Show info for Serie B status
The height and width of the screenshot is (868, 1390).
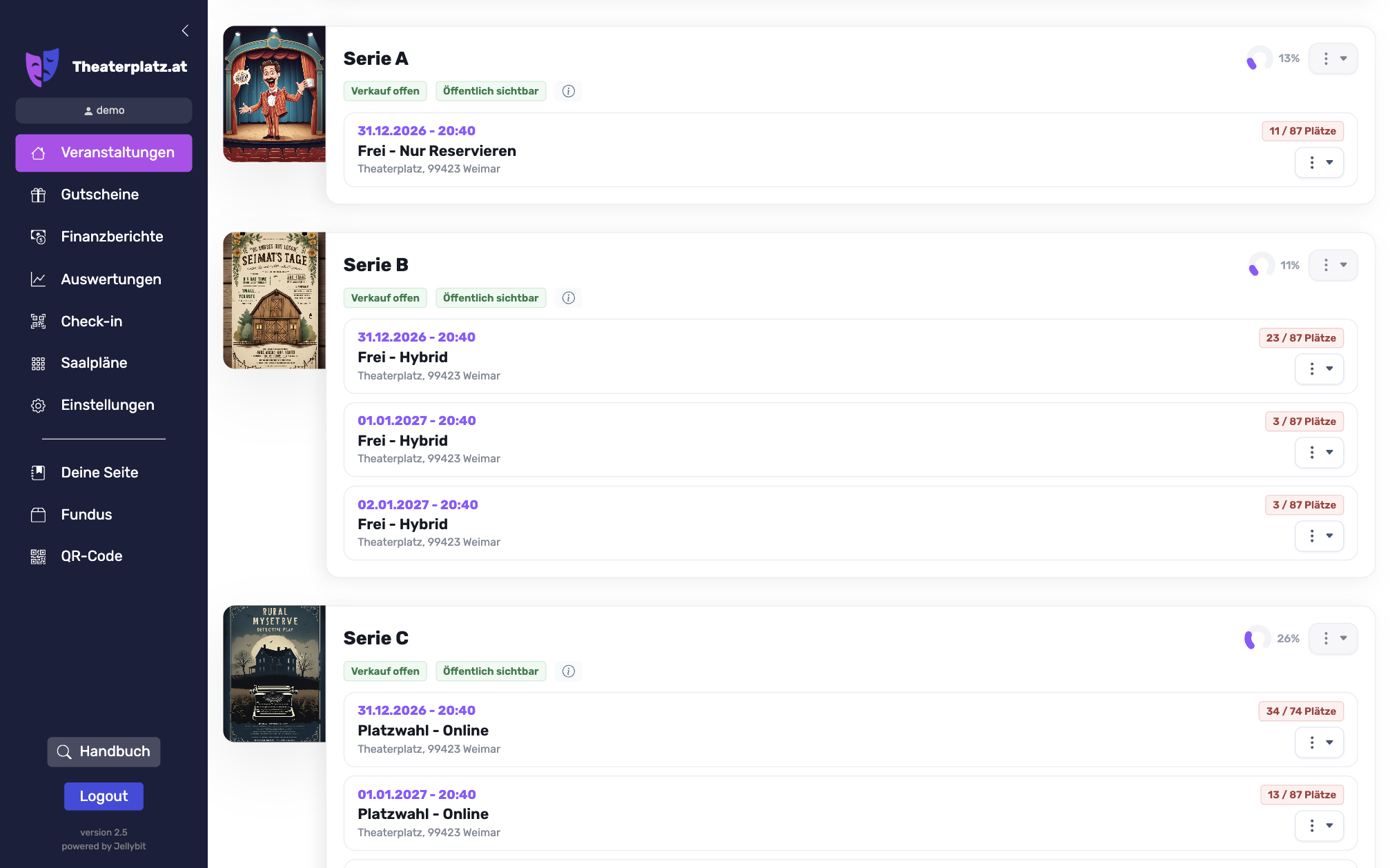[x=569, y=298]
